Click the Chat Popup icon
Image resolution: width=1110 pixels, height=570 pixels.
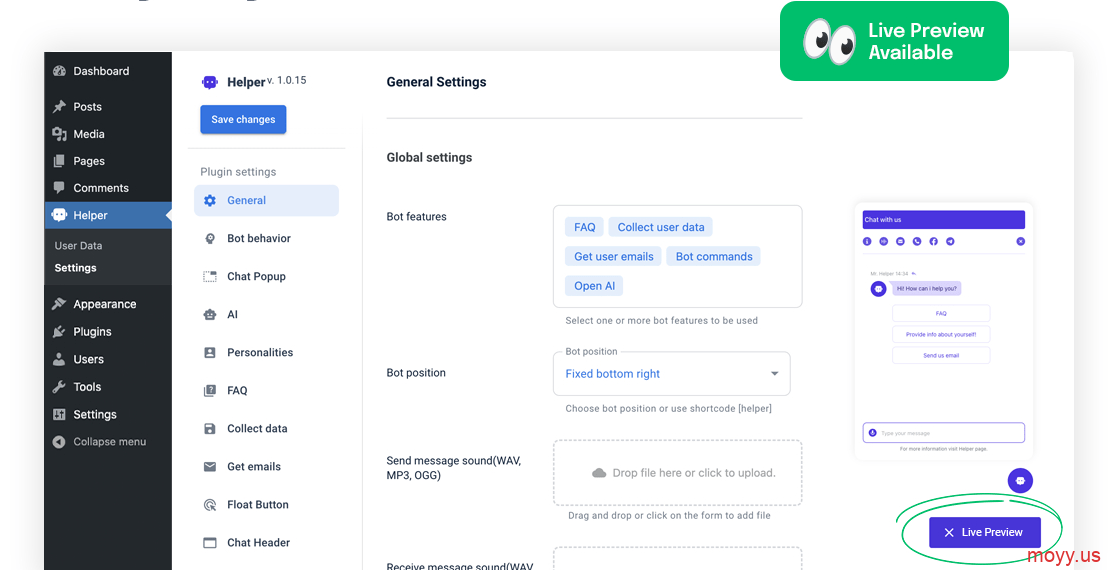[x=210, y=276]
